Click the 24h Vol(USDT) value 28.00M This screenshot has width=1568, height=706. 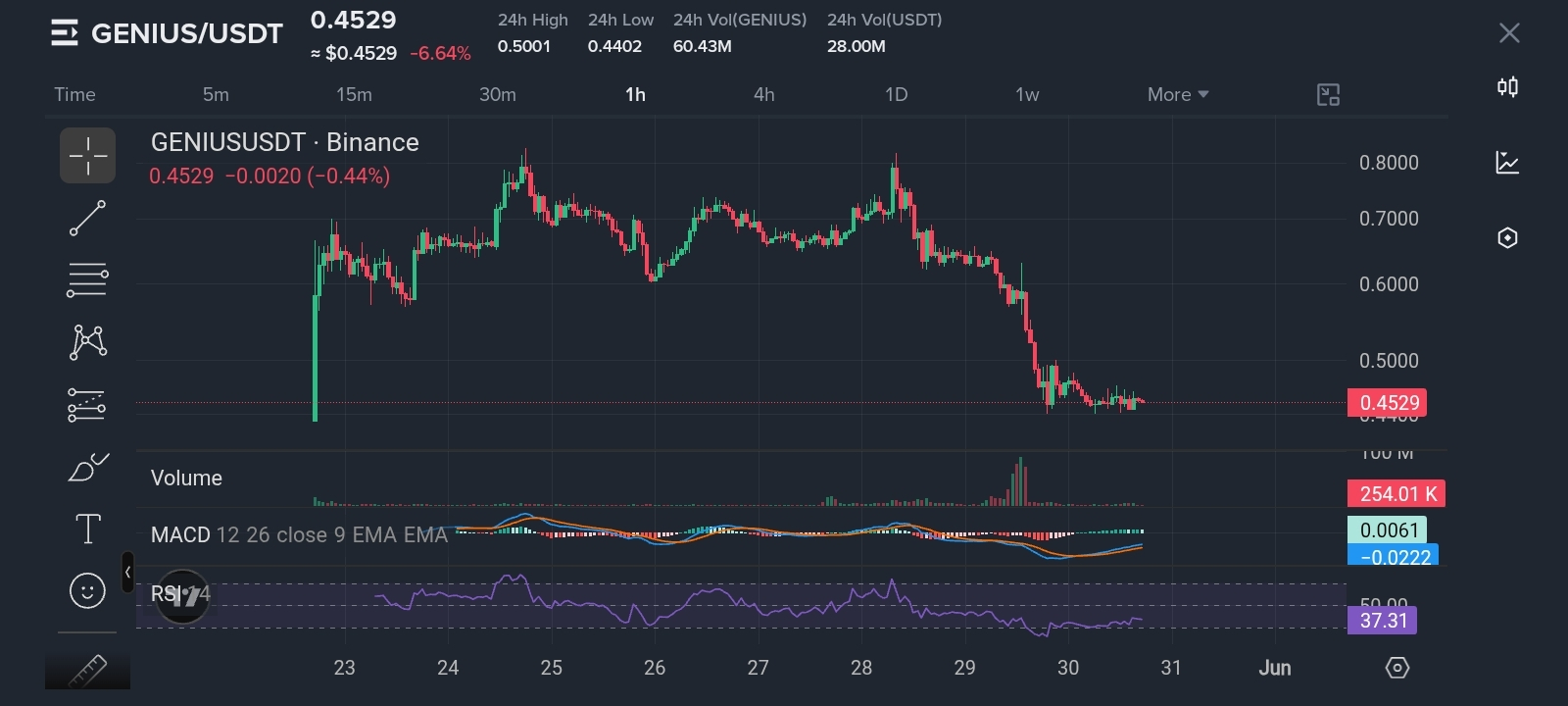[x=856, y=46]
